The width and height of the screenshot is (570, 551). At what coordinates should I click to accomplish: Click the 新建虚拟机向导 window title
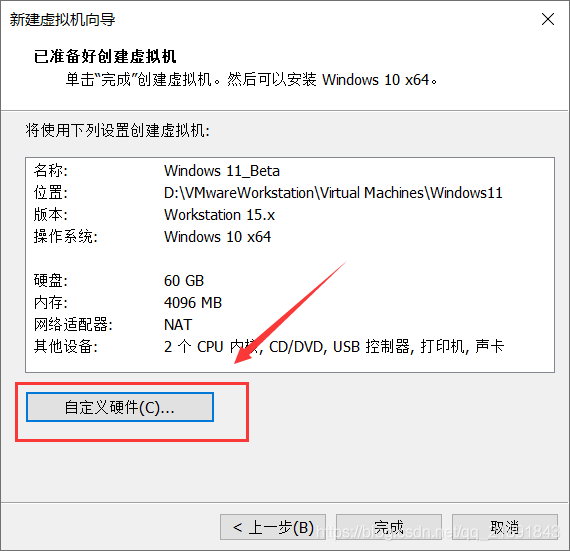pos(63,19)
